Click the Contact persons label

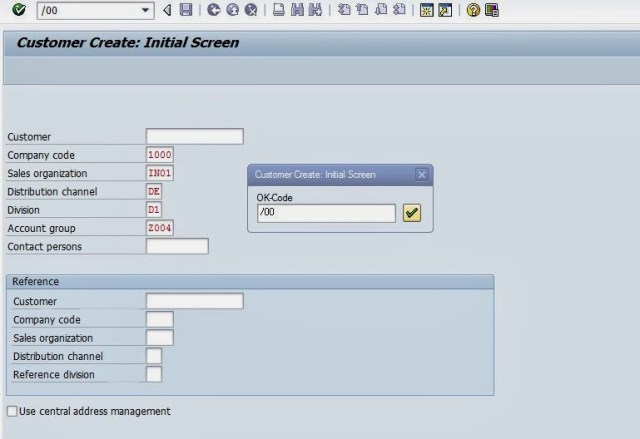[x=44, y=246]
